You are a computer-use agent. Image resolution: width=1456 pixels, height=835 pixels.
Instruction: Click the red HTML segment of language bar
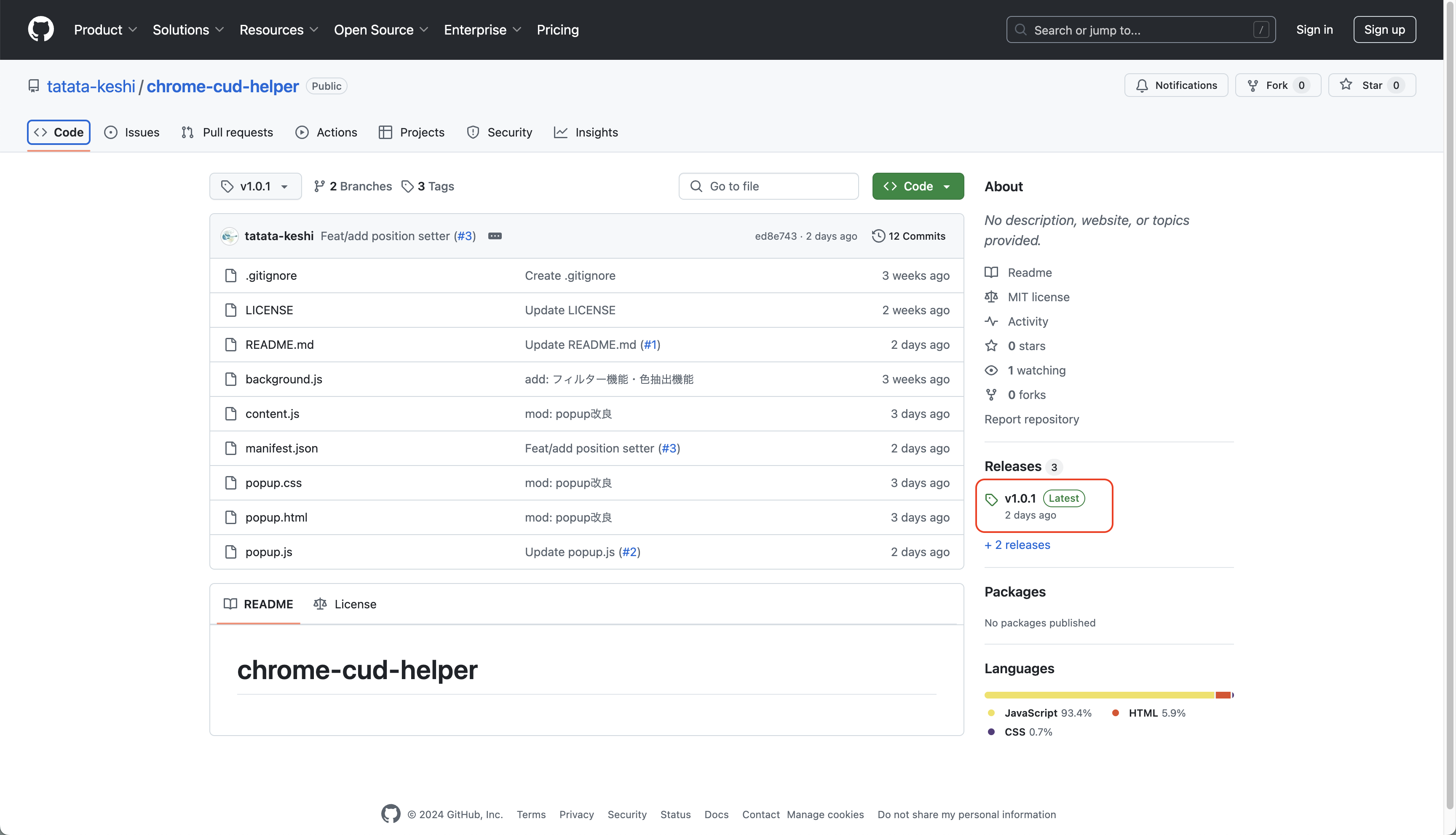[1223, 694]
